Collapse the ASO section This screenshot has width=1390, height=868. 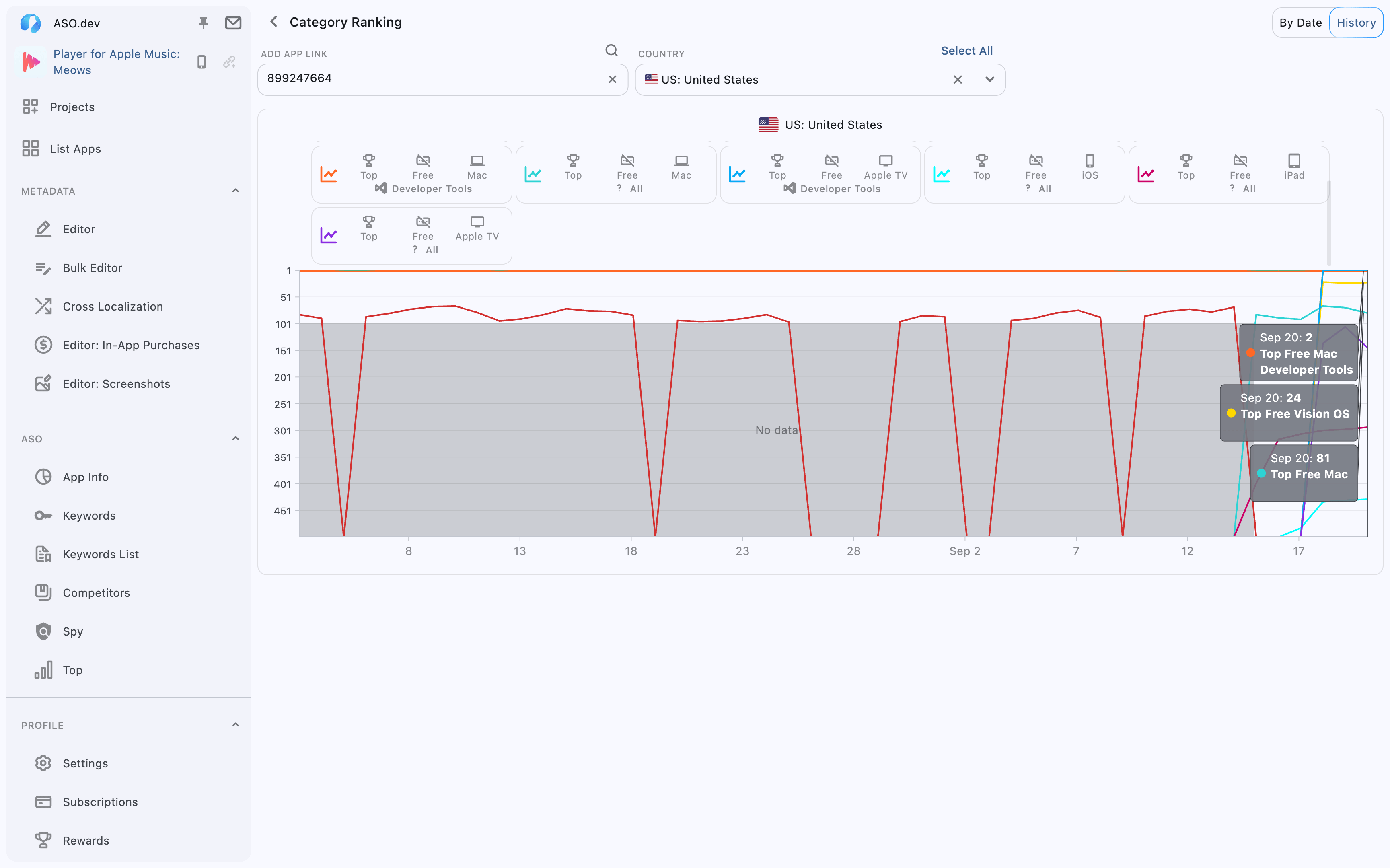235,438
